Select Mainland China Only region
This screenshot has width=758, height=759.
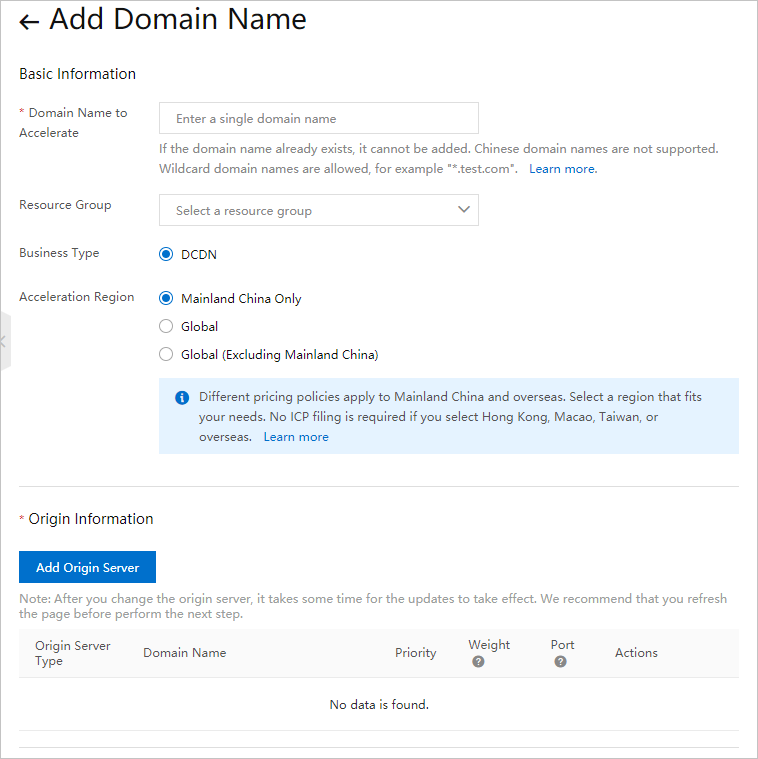(x=166, y=298)
